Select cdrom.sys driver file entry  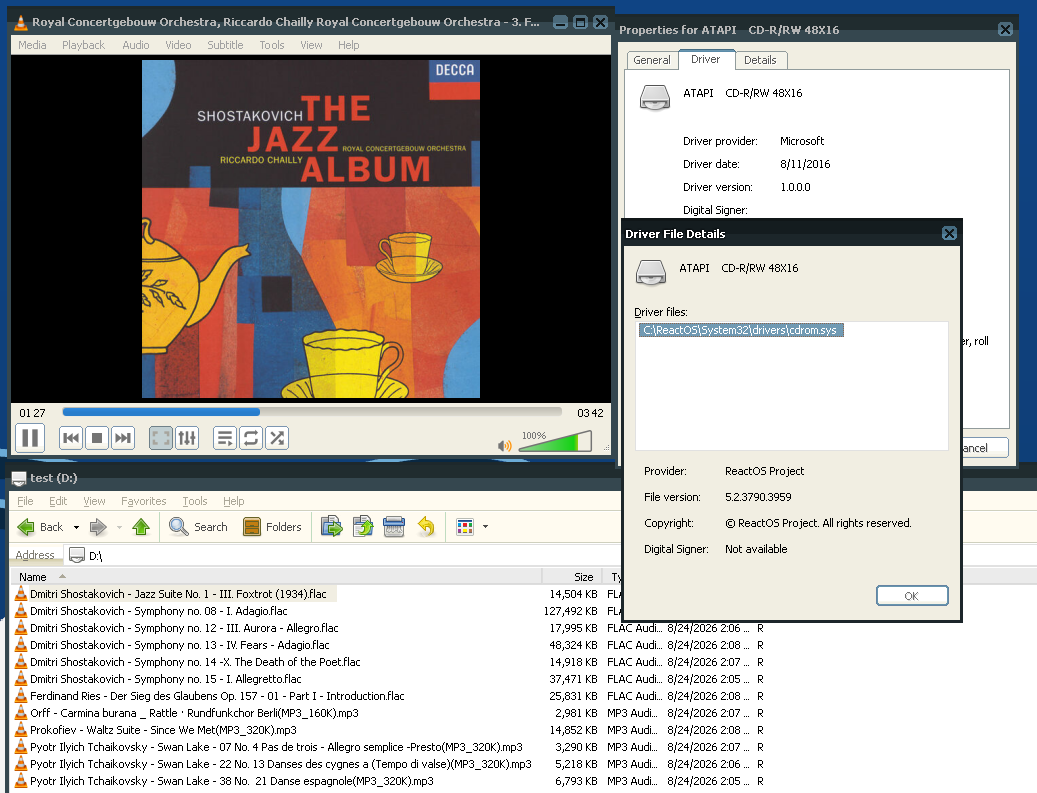coord(741,330)
